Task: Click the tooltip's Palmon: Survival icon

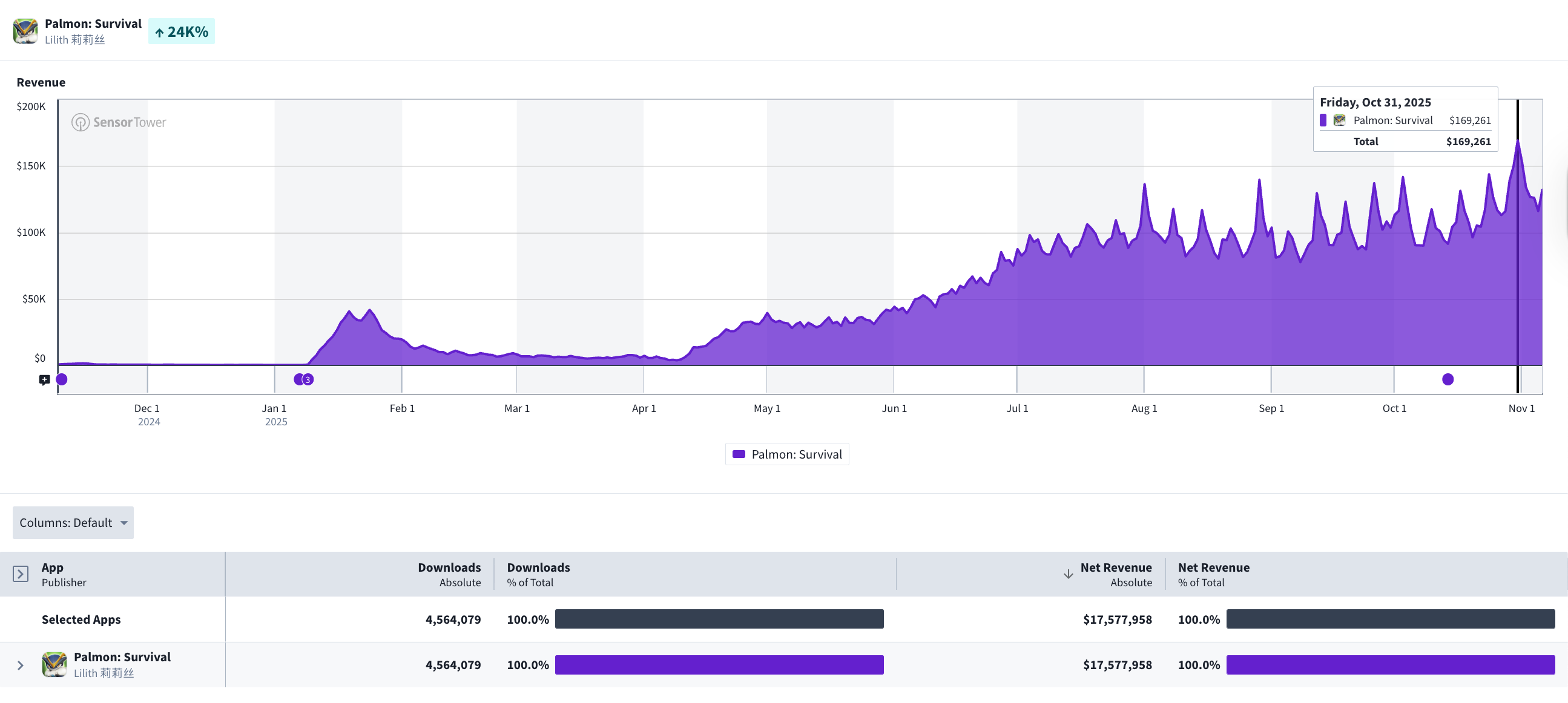Action: coord(1339,120)
